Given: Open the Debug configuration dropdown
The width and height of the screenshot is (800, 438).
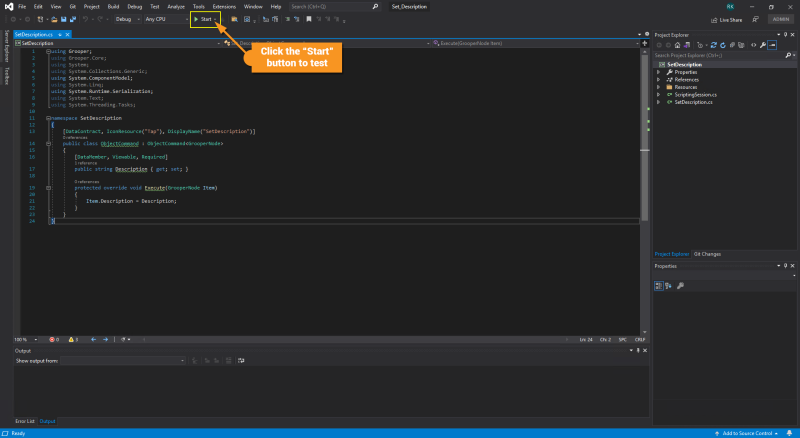Looking at the screenshot, I should 128,19.
